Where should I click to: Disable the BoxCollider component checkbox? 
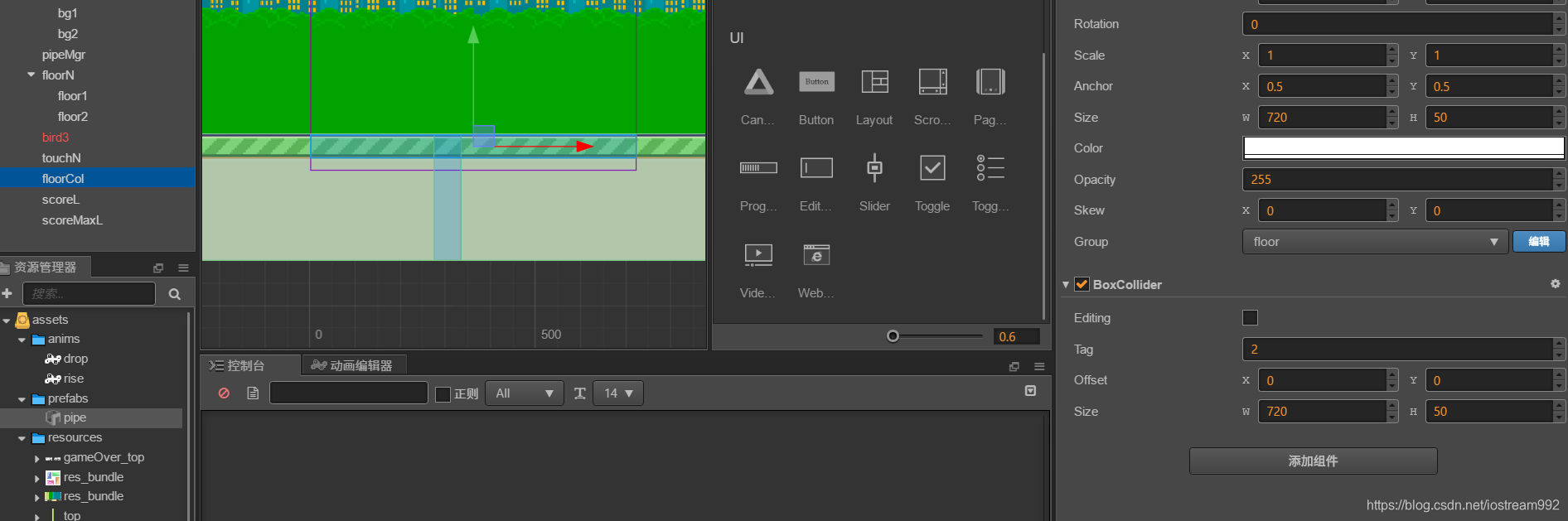click(x=1082, y=284)
